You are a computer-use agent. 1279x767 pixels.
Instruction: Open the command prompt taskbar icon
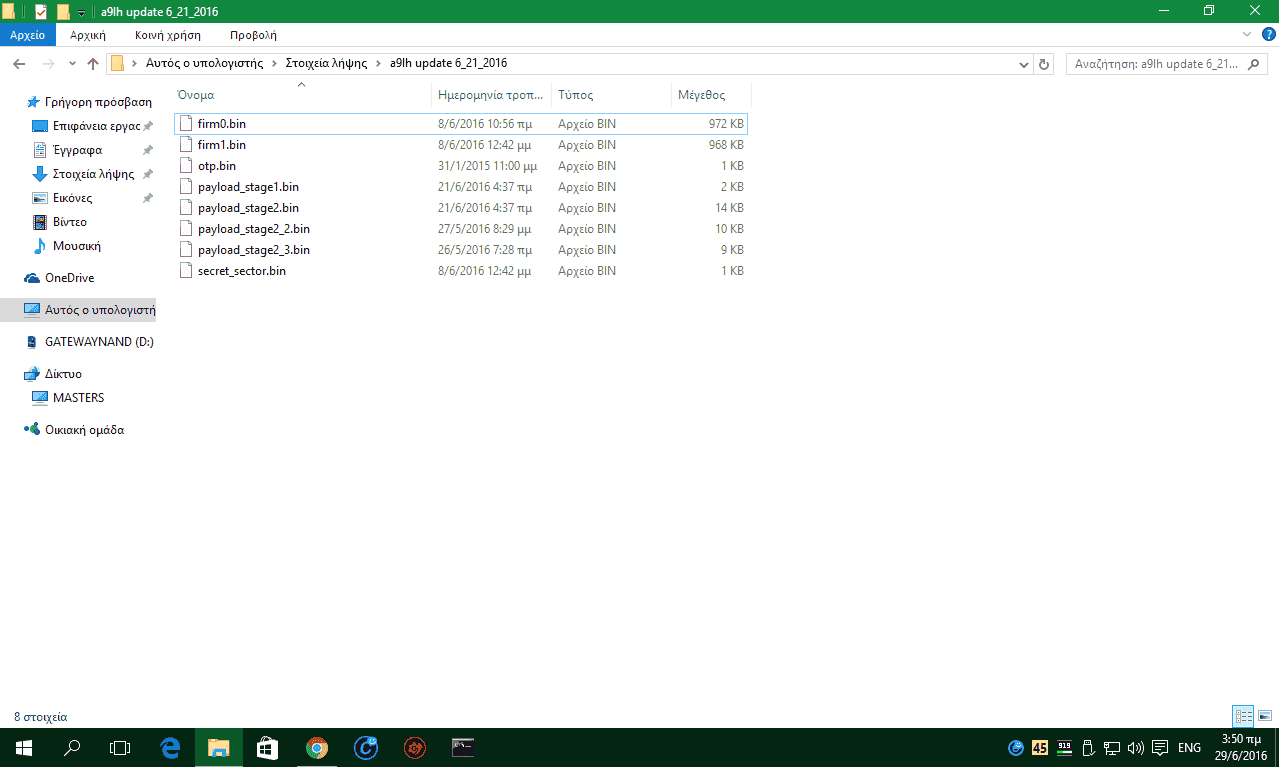pyautogui.click(x=462, y=747)
